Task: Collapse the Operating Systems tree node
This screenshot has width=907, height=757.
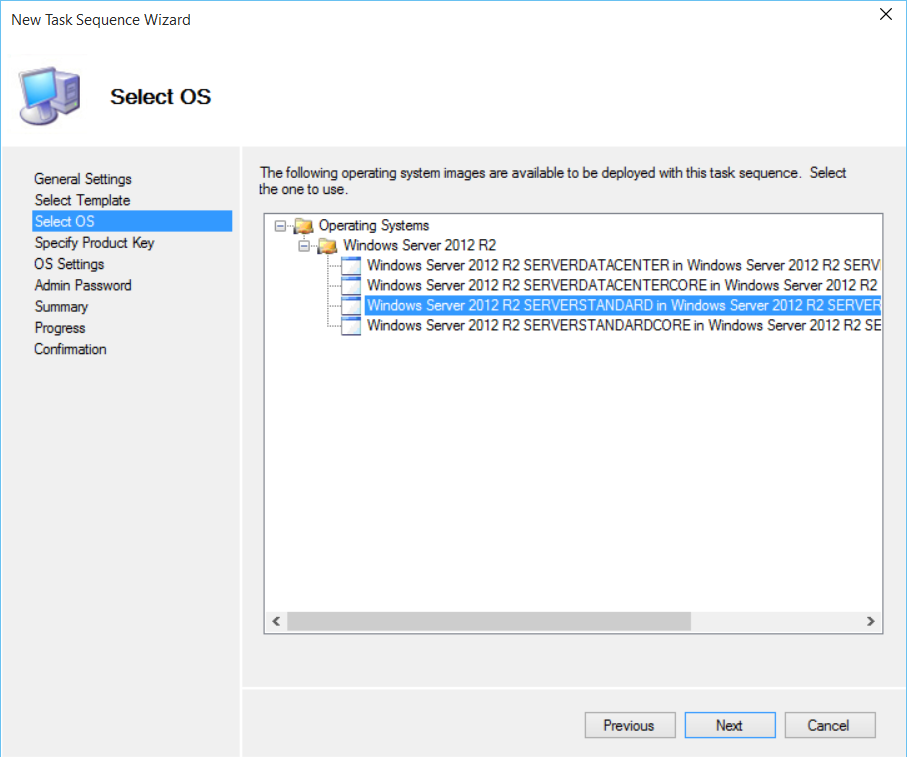Action: tap(280, 226)
